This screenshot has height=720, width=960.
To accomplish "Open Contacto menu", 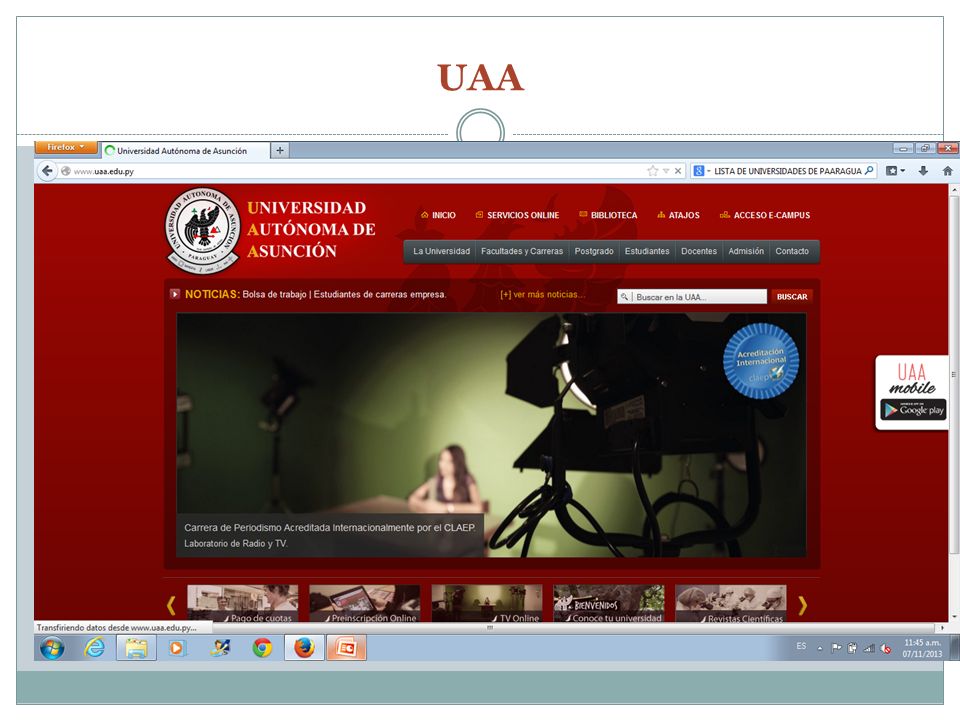I will click(792, 251).
